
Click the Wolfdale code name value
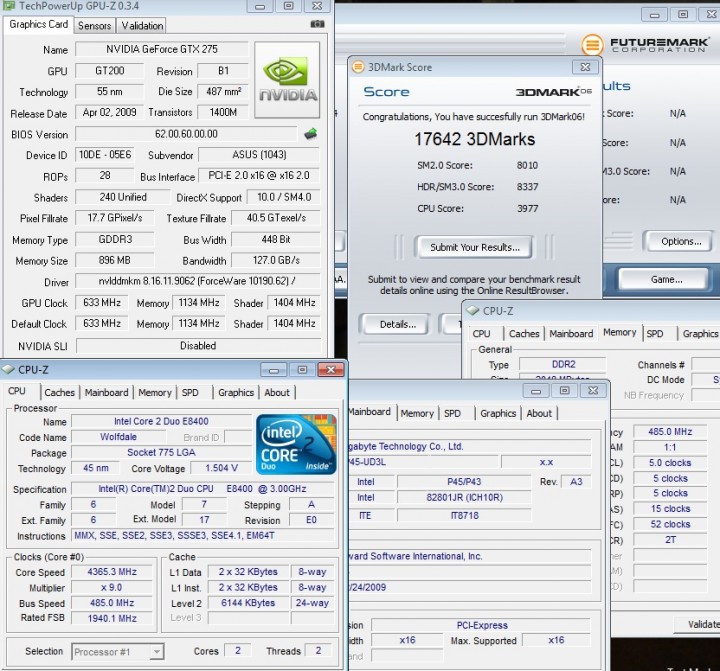118,437
